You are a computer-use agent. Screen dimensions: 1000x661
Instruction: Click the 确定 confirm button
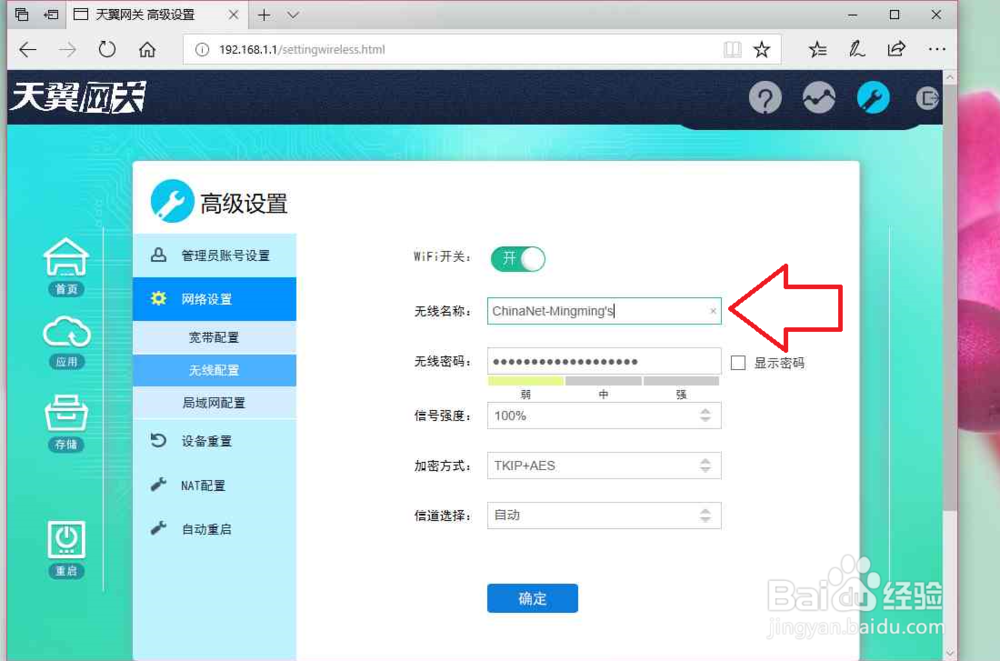click(532, 598)
